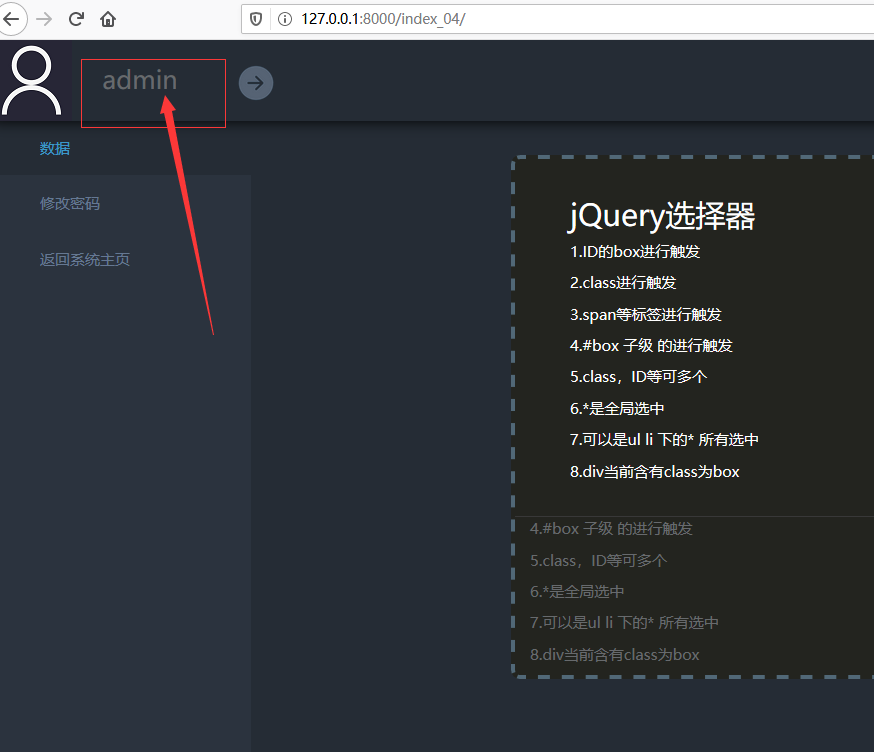The height and width of the screenshot is (752, 874).
Task: Click the user avatar icon
Action: [32, 81]
